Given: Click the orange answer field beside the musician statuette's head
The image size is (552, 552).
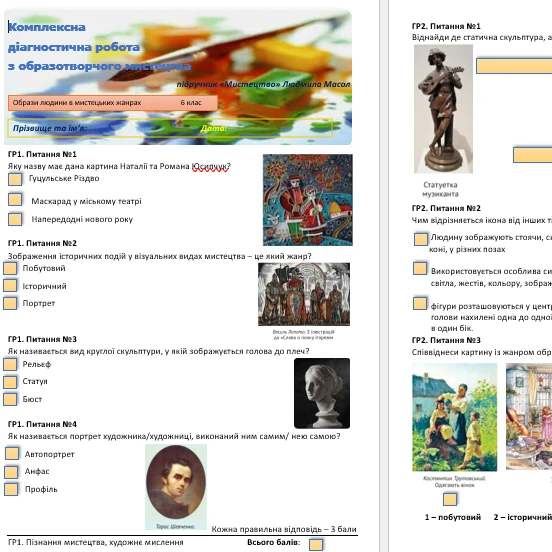Looking at the screenshot, I should tap(514, 66).
